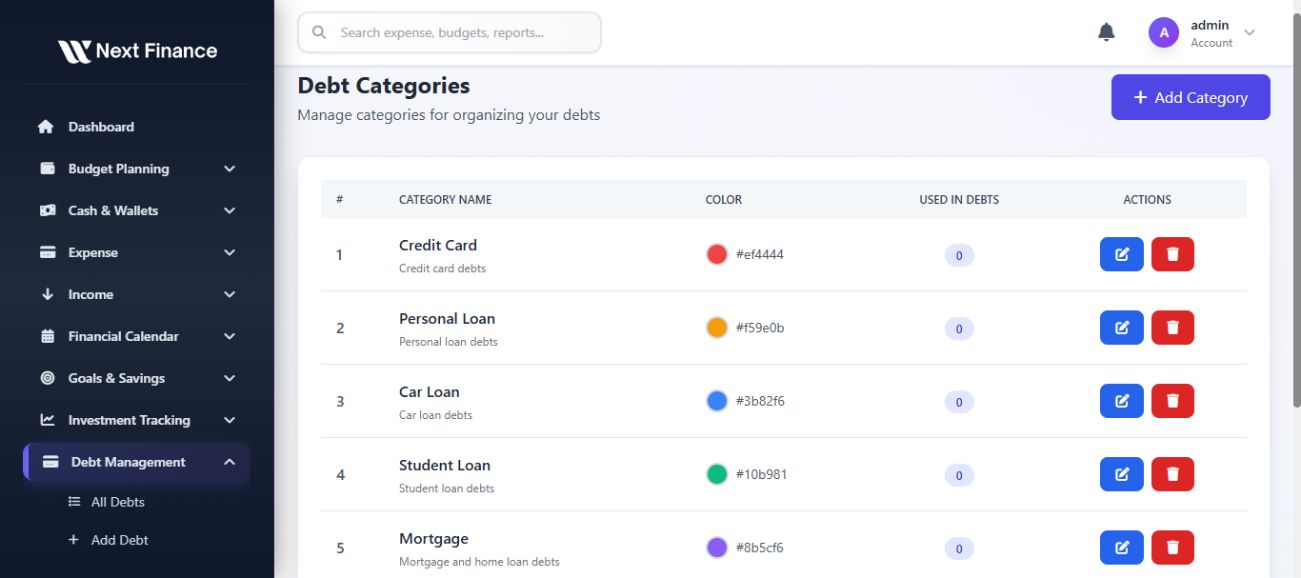The image size is (1301, 578).
Task: Click the notification bell icon
Action: (1106, 33)
